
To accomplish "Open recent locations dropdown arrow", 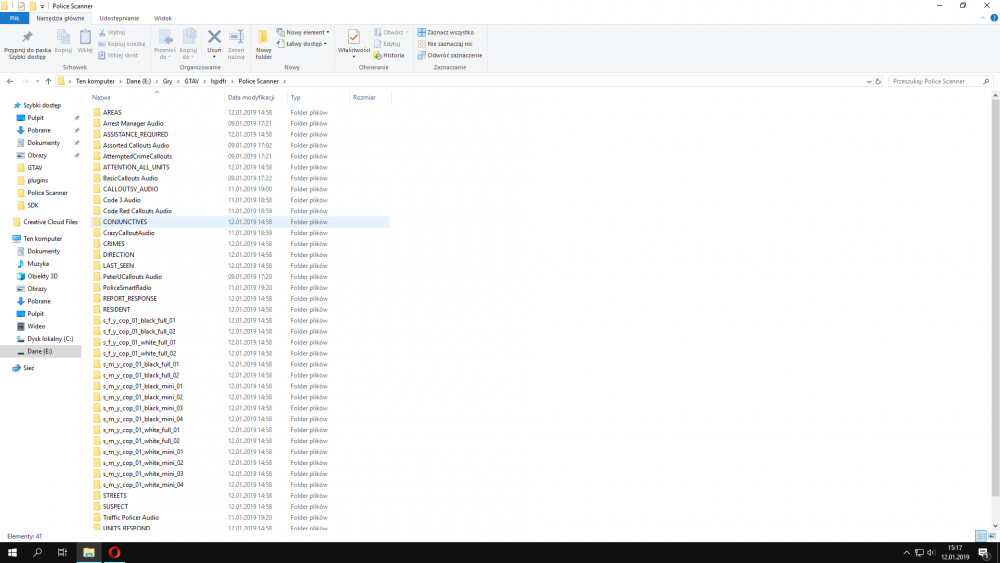I will 37,81.
